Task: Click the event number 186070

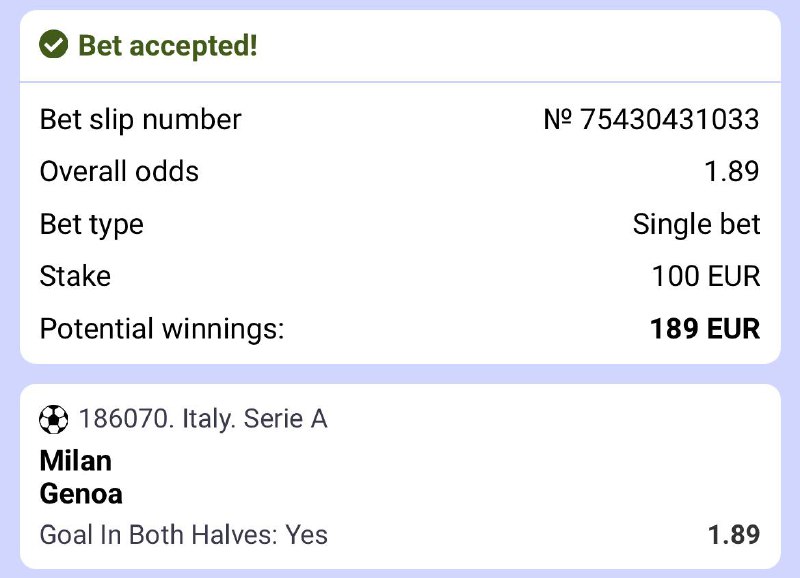Action: 125,419
